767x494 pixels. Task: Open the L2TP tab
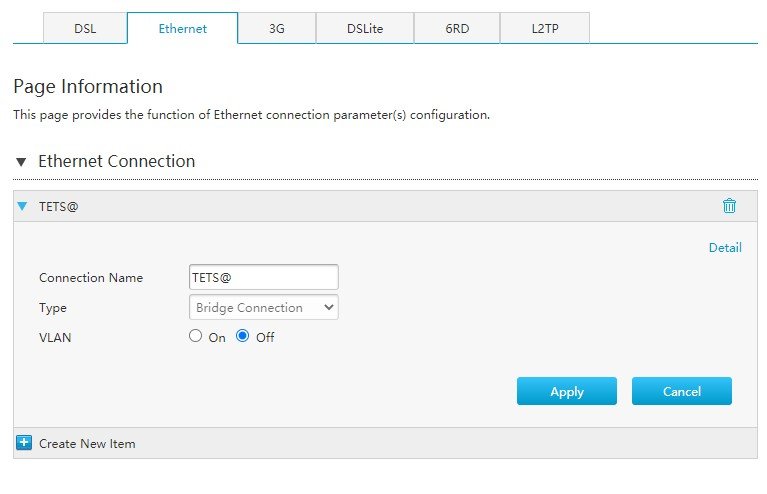545,28
